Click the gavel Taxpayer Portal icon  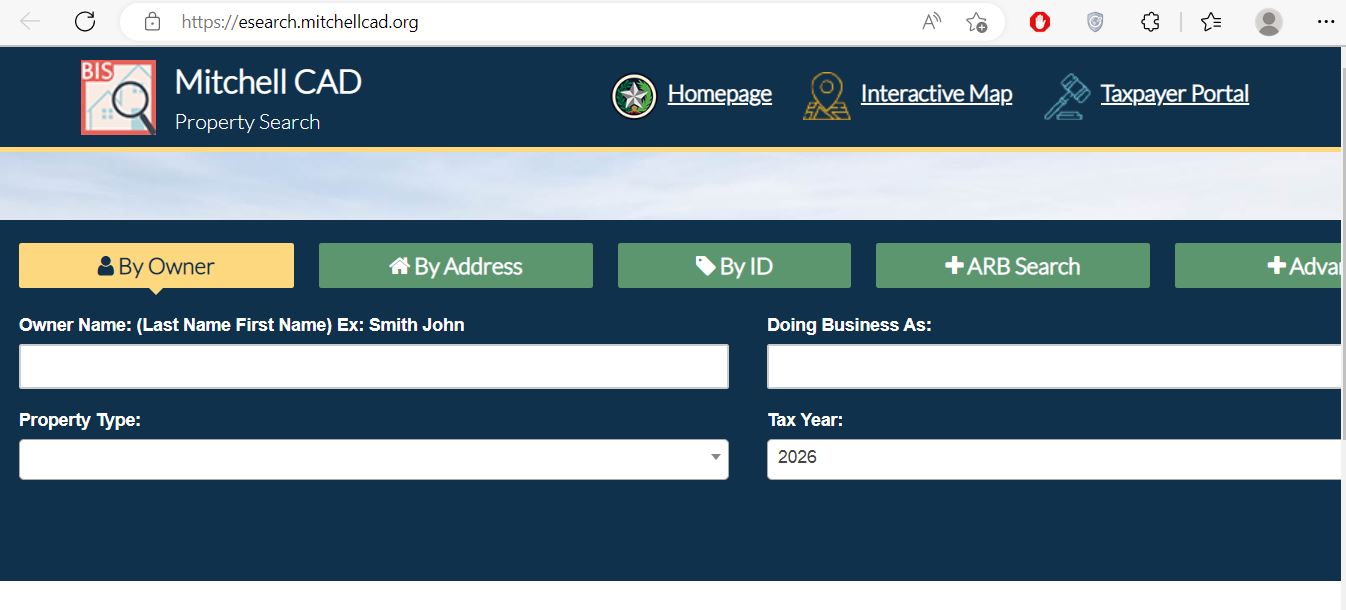1067,96
